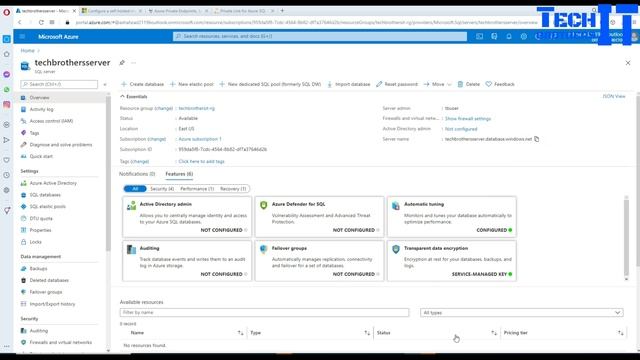
Task: Open Azure subscription 1 link
Action: [200, 139]
